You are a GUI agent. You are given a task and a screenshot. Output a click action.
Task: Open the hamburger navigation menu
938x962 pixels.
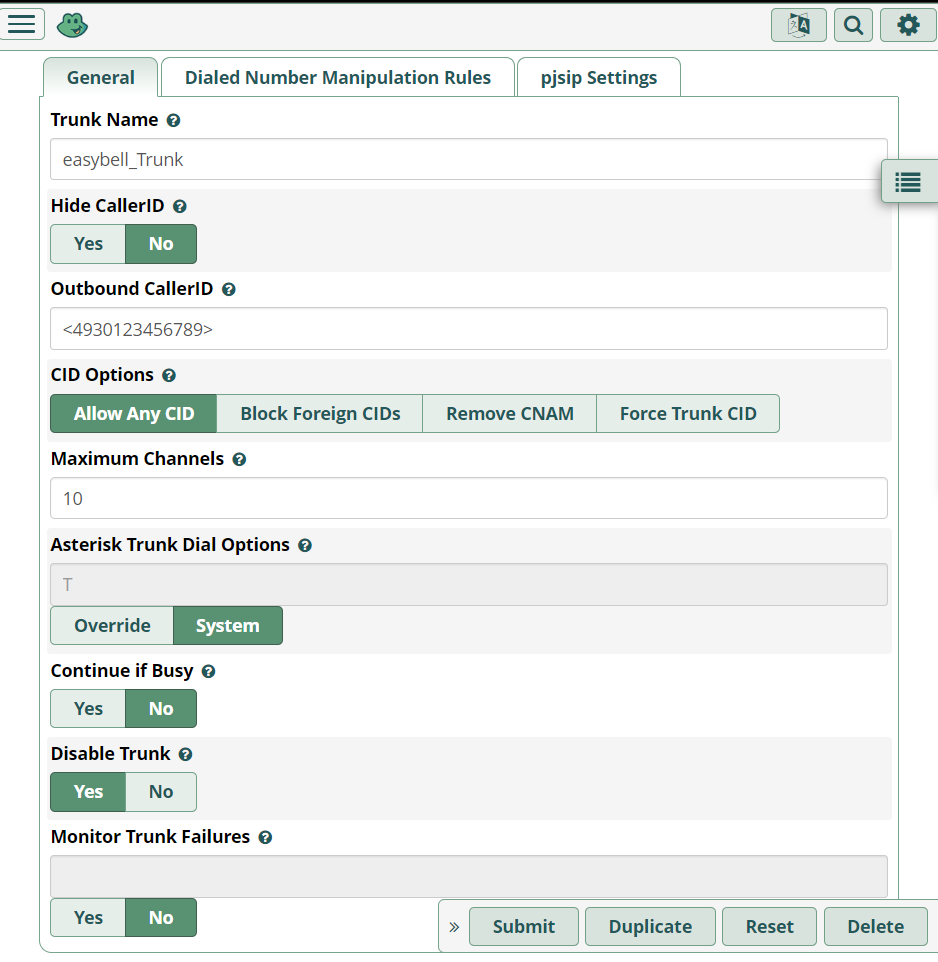tap(21, 24)
